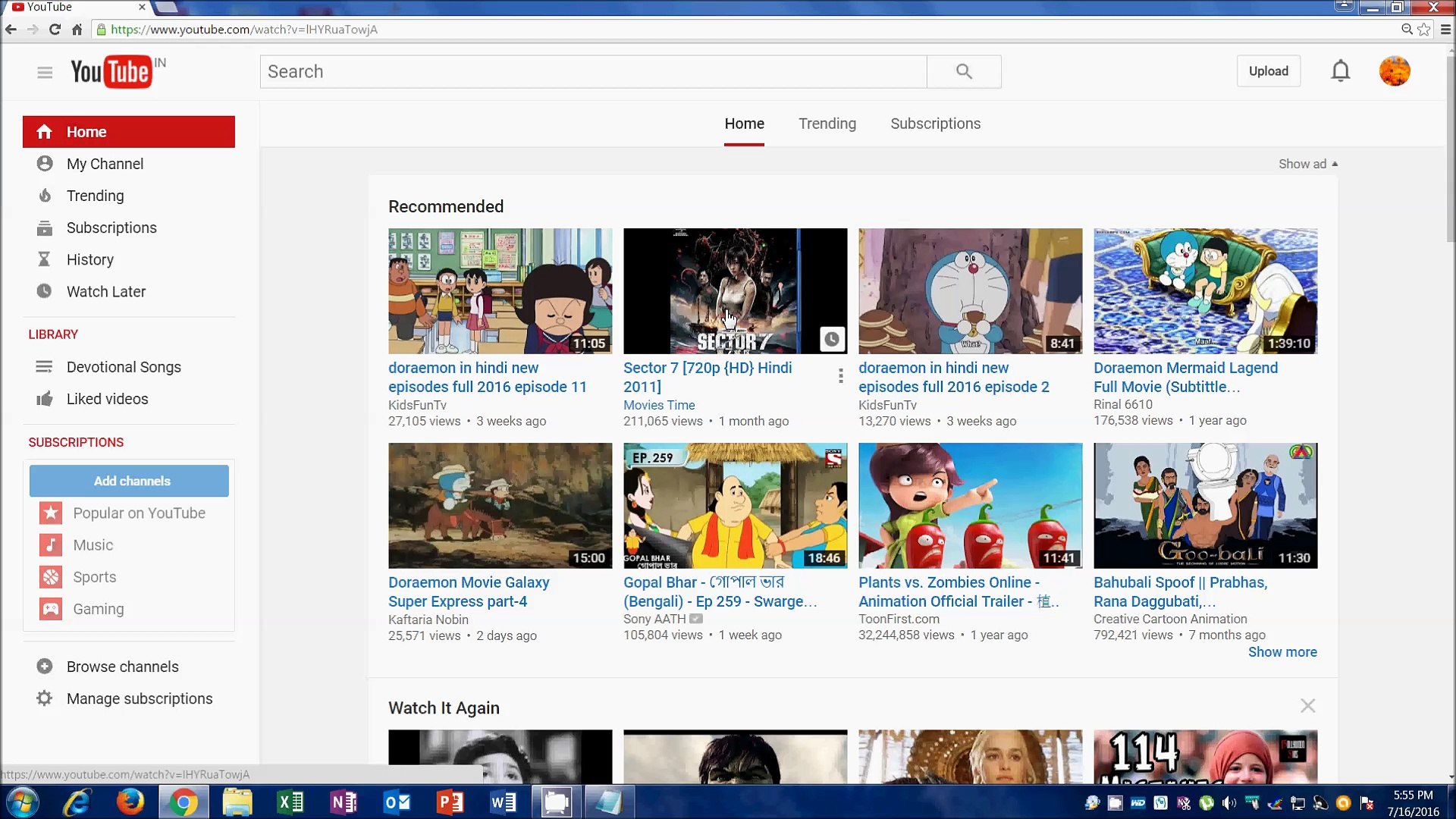Click Watch Later clock on Sector 7 thumbnail
The height and width of the screenshot is (819, 1456).
[832, 339]
